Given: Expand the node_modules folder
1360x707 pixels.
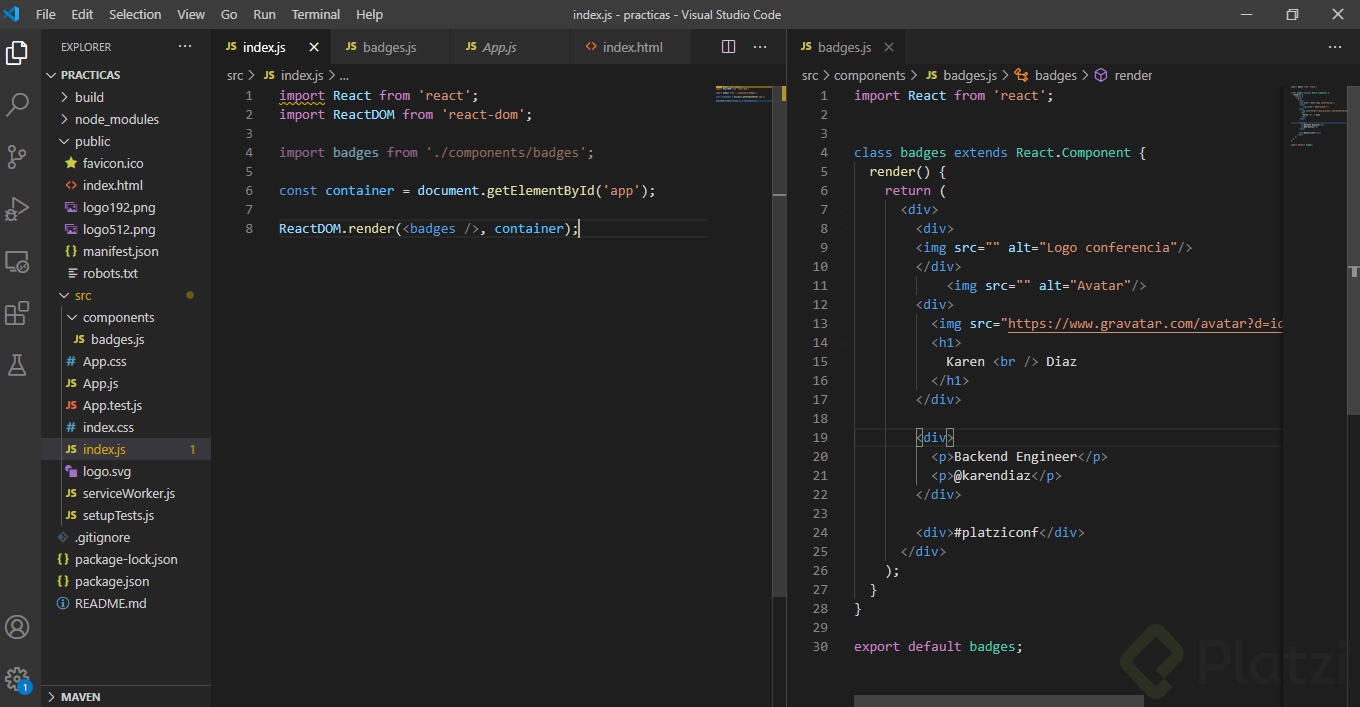Looking at the screenshot, I should (x=116, y=119).
